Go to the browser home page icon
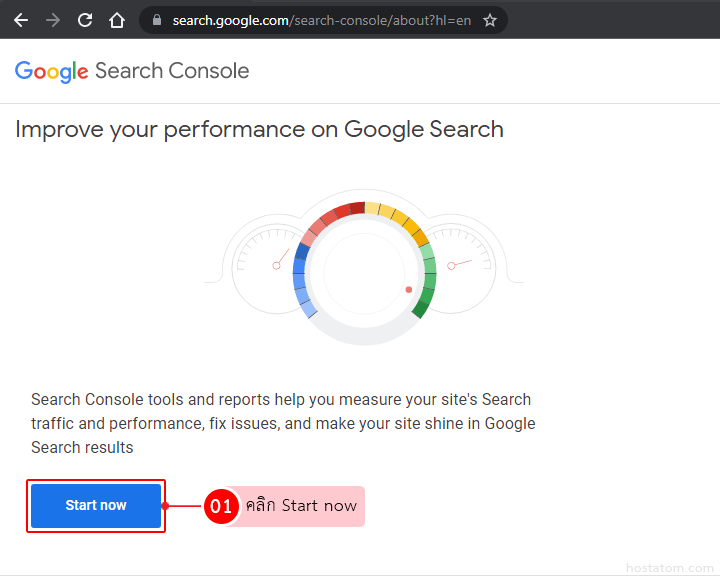Screen dimensions: 720x582 tap(117, 20)
